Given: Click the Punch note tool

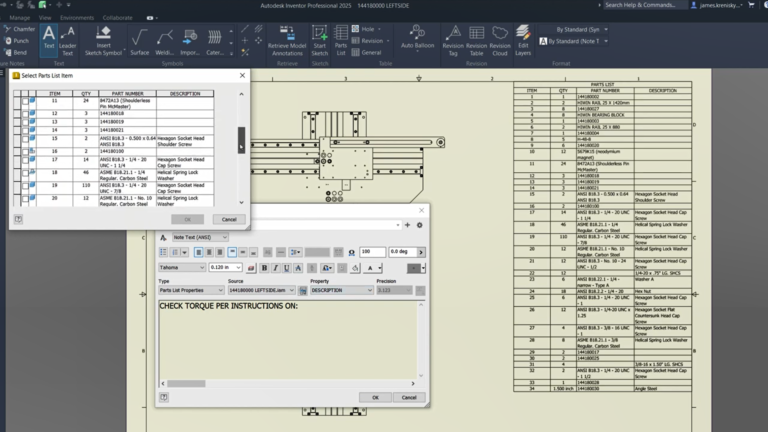Looking at the screenshot, I should (x=17, y=41).
